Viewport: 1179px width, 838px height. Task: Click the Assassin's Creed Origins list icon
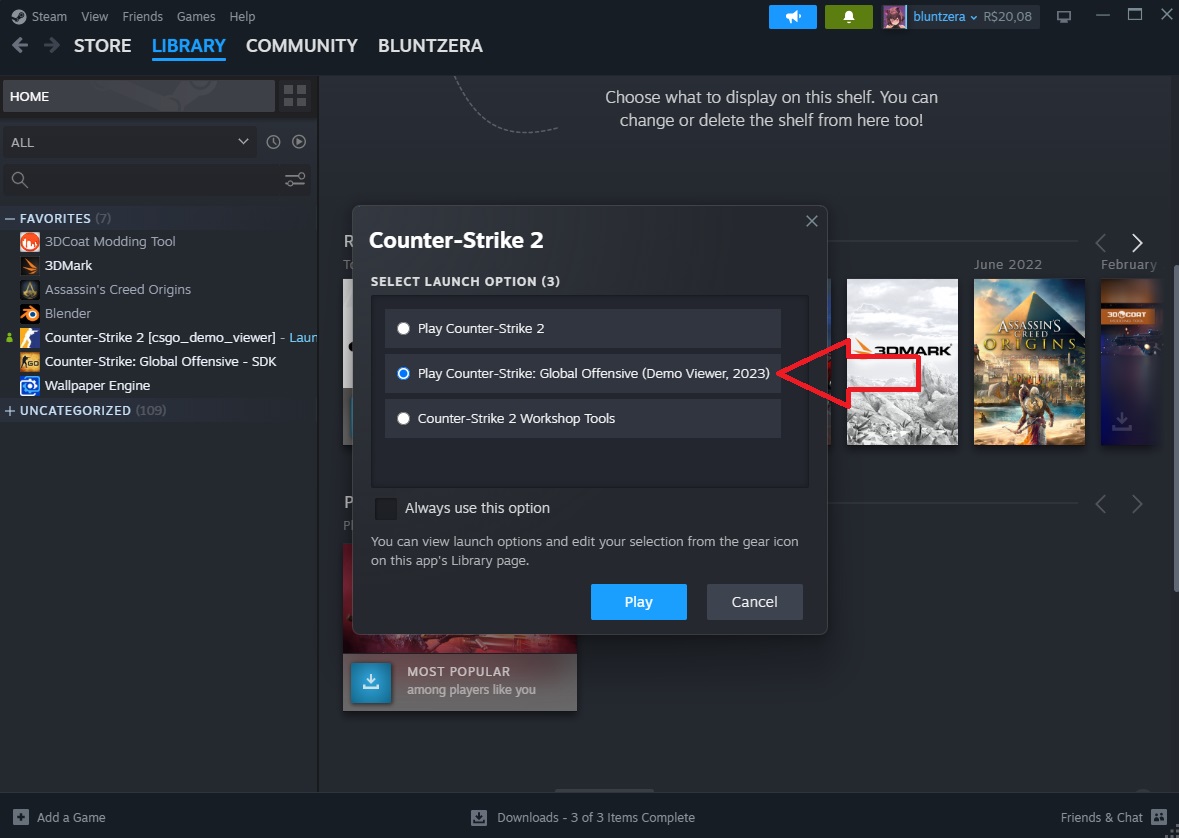click(x=29, y=290)
